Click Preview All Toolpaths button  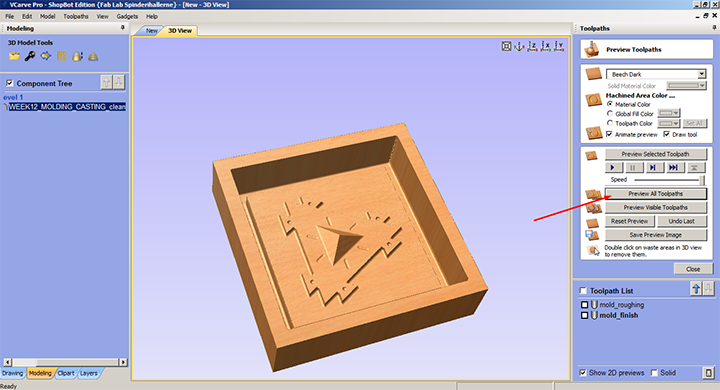[x=655, y=193]
